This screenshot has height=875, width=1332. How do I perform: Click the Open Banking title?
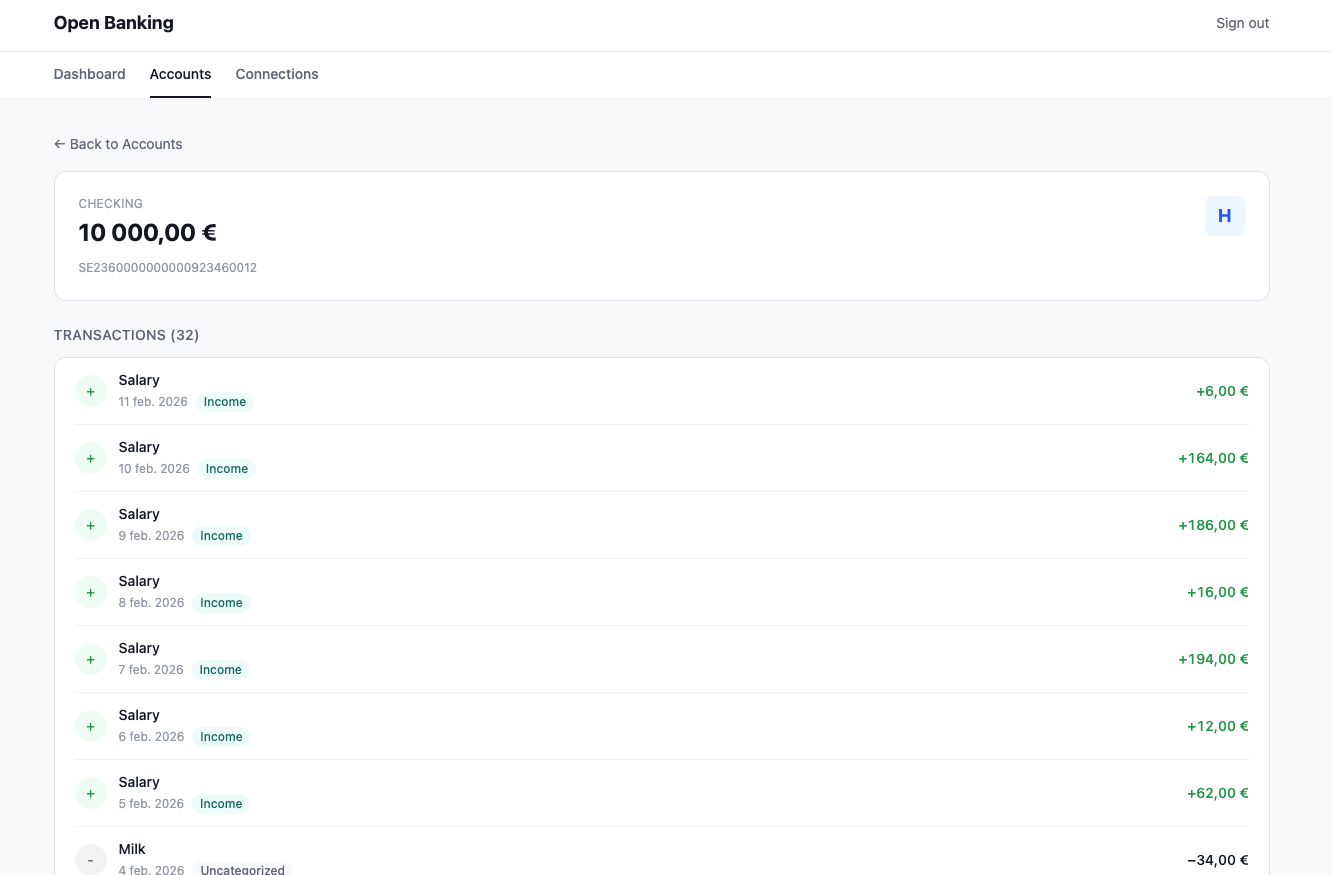tap(113, 23)
